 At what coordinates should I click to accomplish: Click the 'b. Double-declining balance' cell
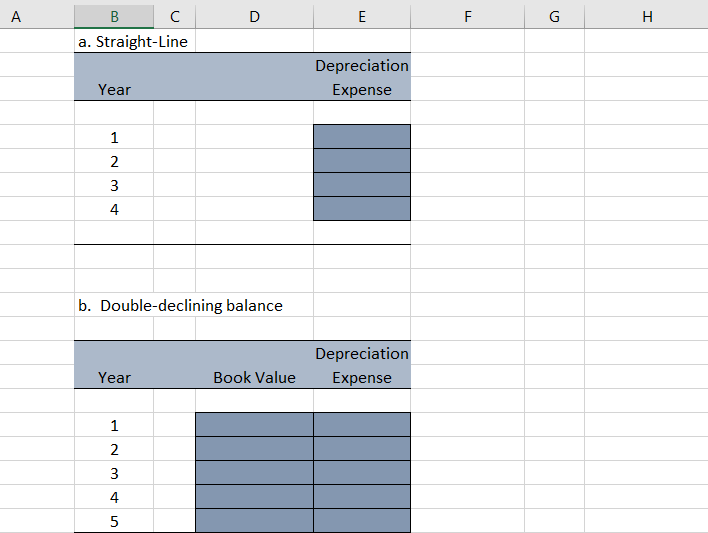(180, 306)
